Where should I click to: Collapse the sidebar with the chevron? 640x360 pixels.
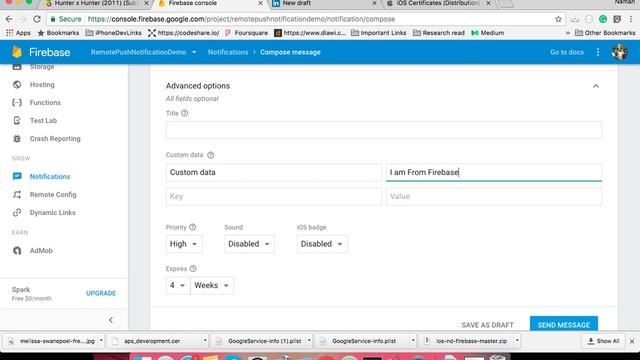pos(111,320)
